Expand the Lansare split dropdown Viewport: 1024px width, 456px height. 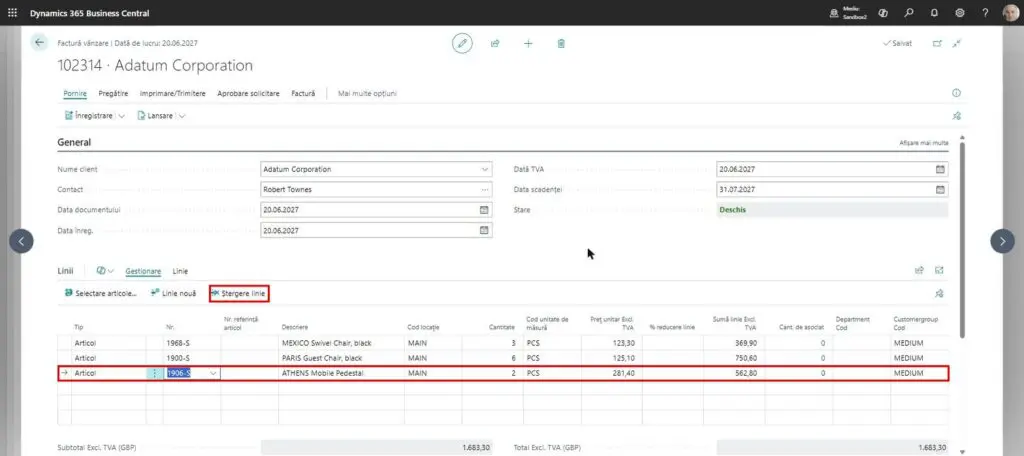(182, 116)
